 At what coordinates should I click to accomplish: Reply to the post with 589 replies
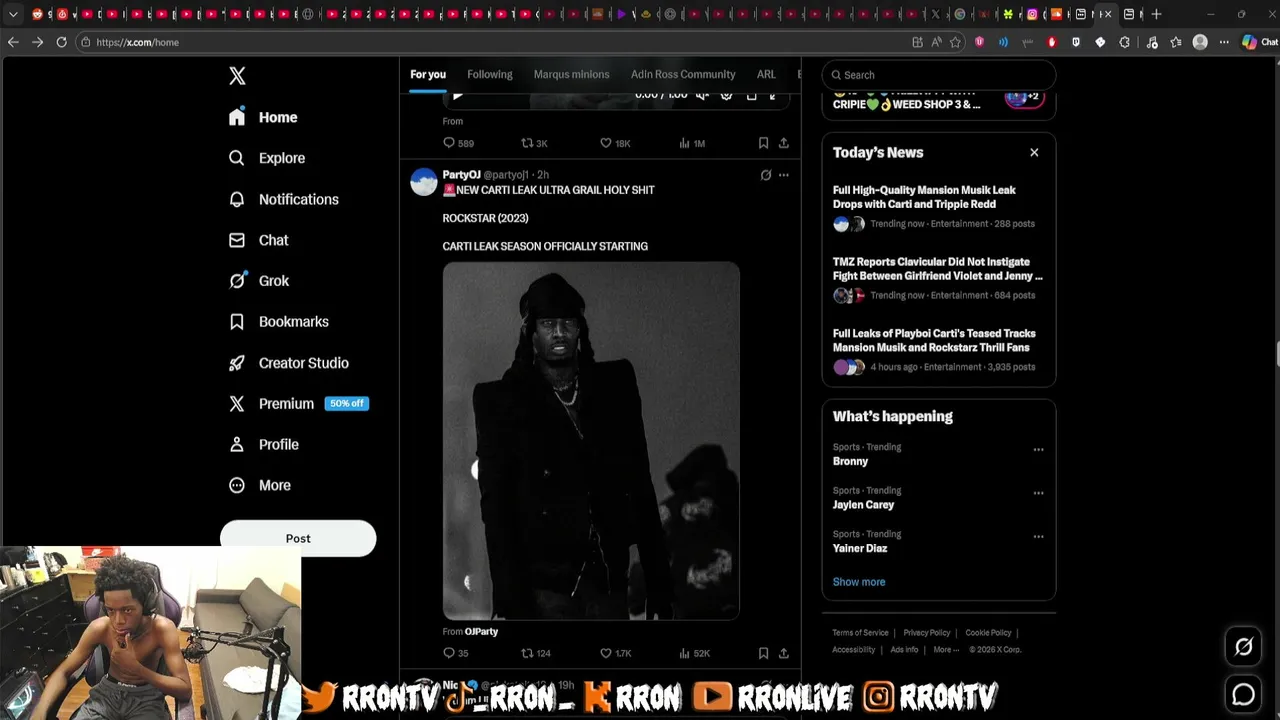(458, 143)
